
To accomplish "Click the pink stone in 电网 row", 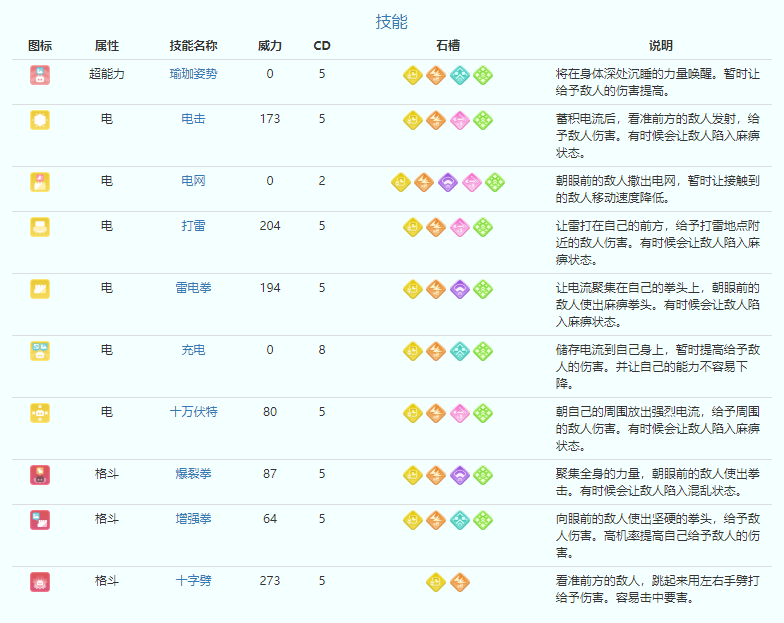I will point(471,182).
